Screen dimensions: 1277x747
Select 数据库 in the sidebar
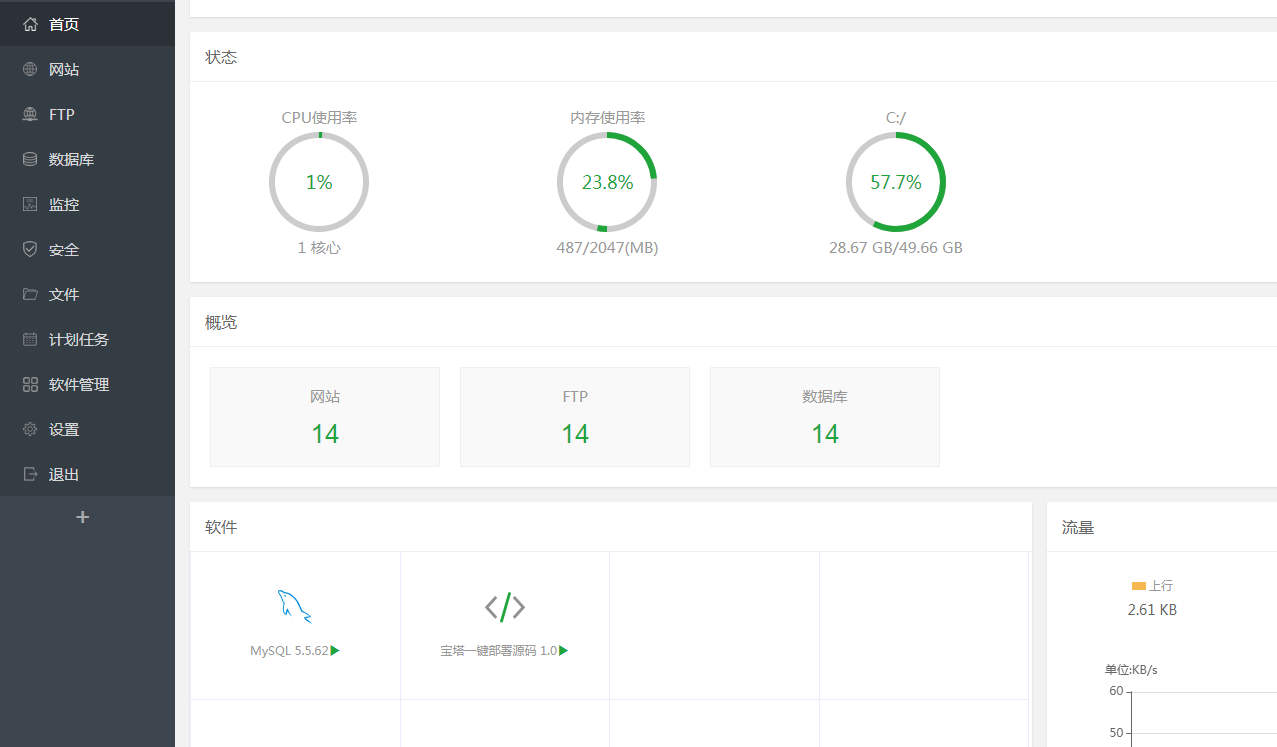click(x=87, y=159)
